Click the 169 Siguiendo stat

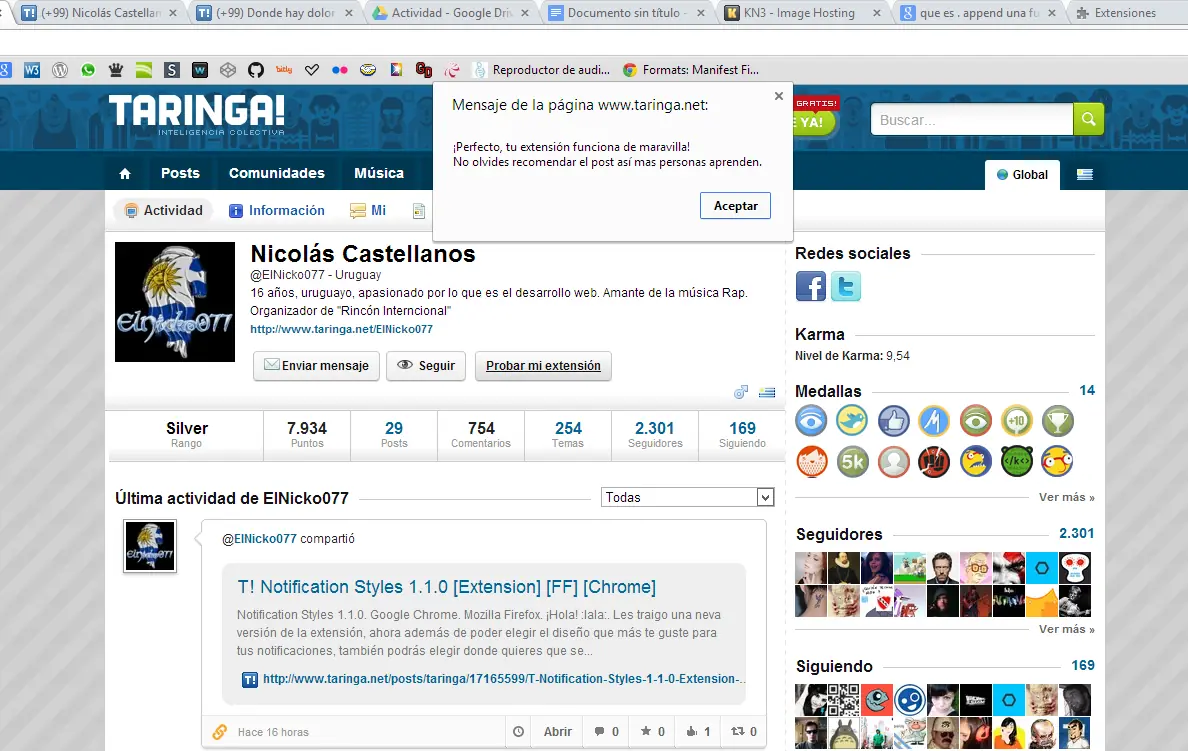tap(742, 434)
